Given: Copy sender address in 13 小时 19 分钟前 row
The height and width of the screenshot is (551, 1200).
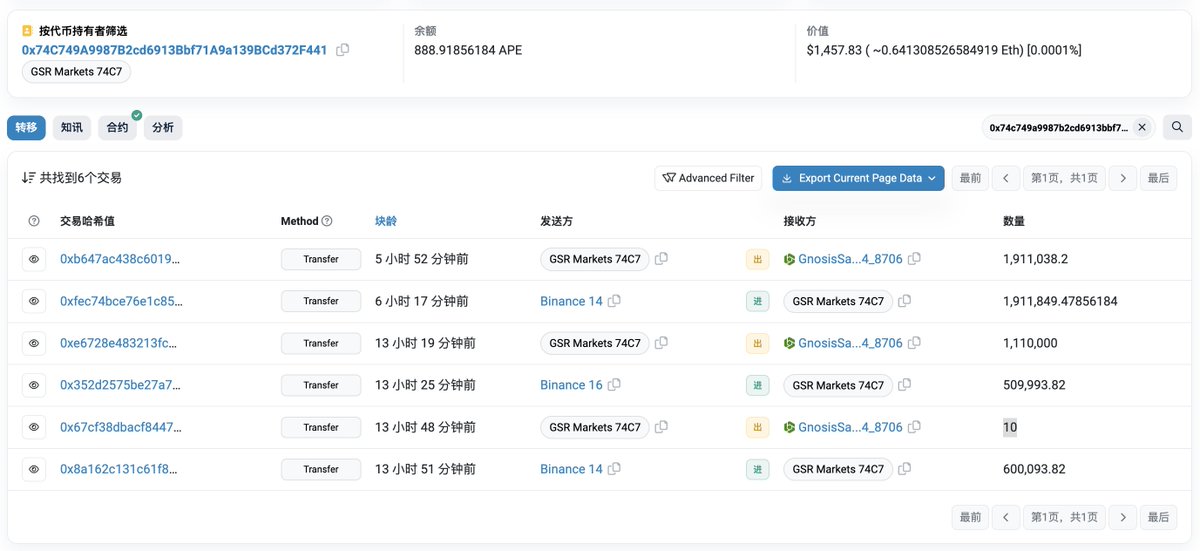Looking at the screenshot, I should click(x=661, y=343).
